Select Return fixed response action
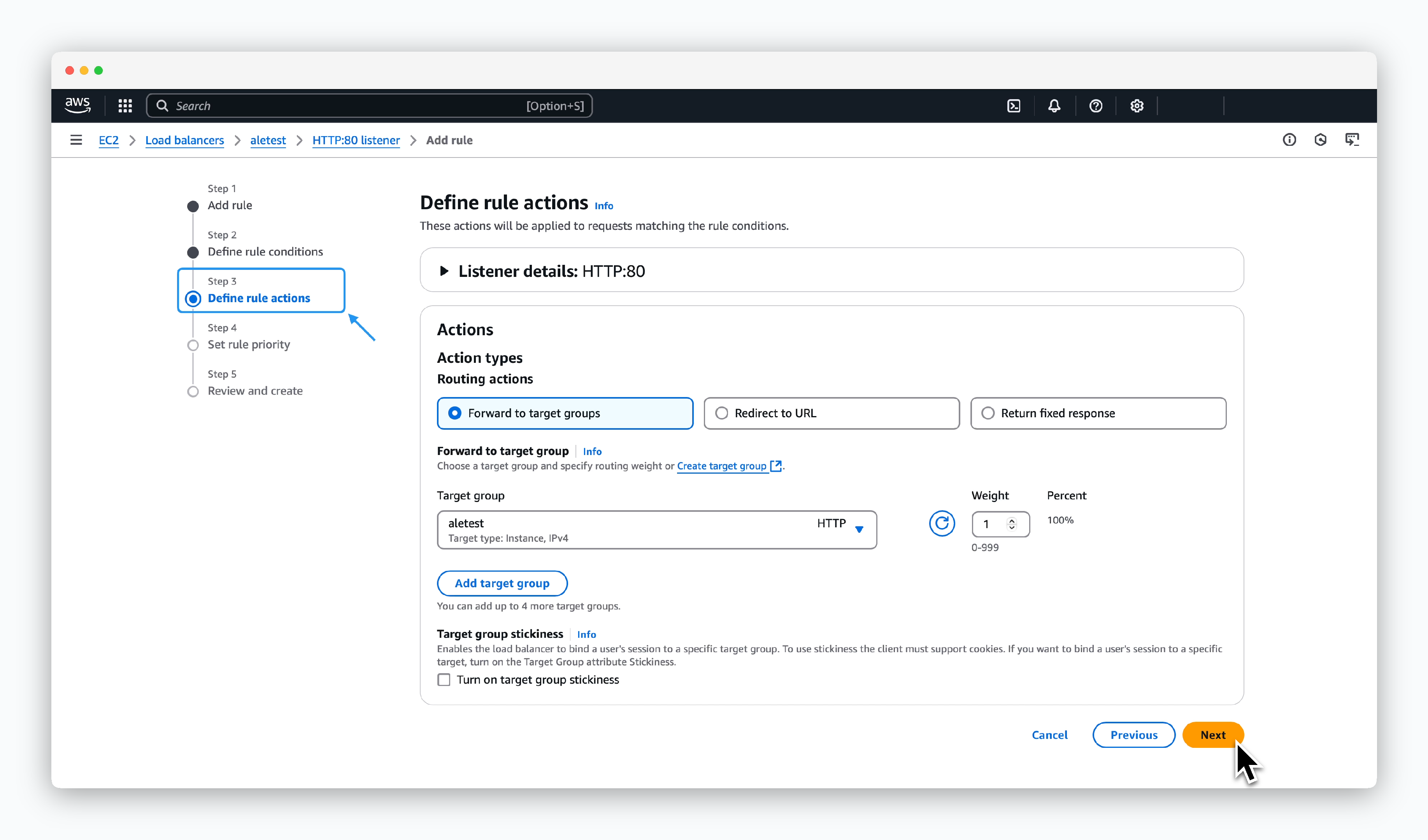The image size is (1428, 840). coord(1098,413)
